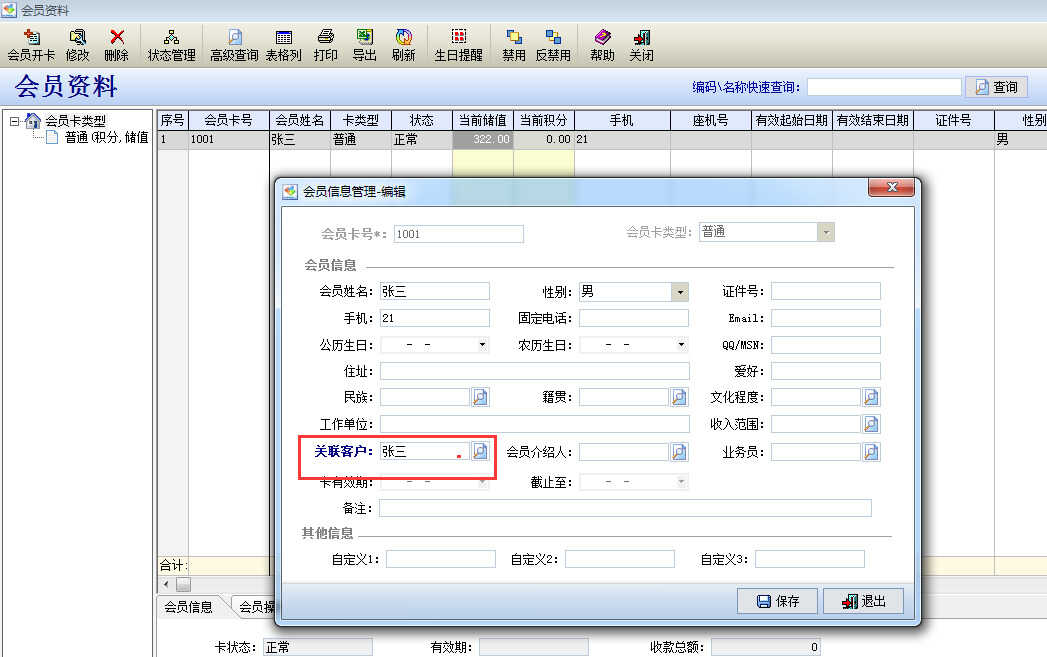Click the 备注 input field
Screen dimensions: 1047x657
pyautogui.click(x=626, y=508)
